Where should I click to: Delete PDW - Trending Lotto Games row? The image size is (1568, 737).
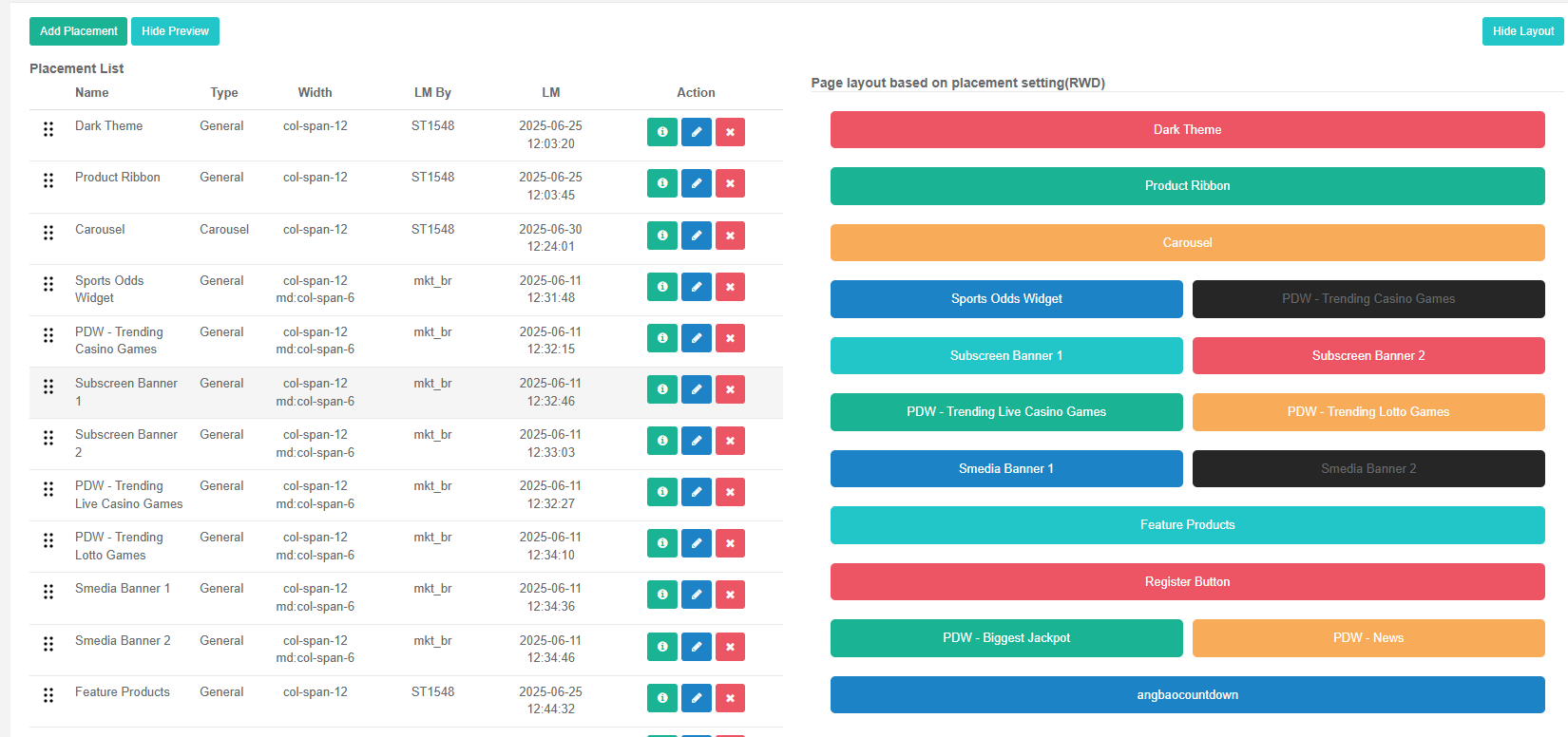pos(730,543)
